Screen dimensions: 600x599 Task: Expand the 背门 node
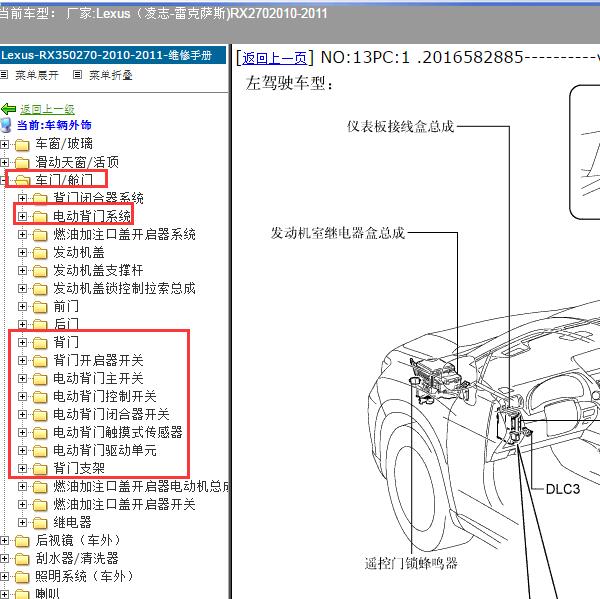22,342
